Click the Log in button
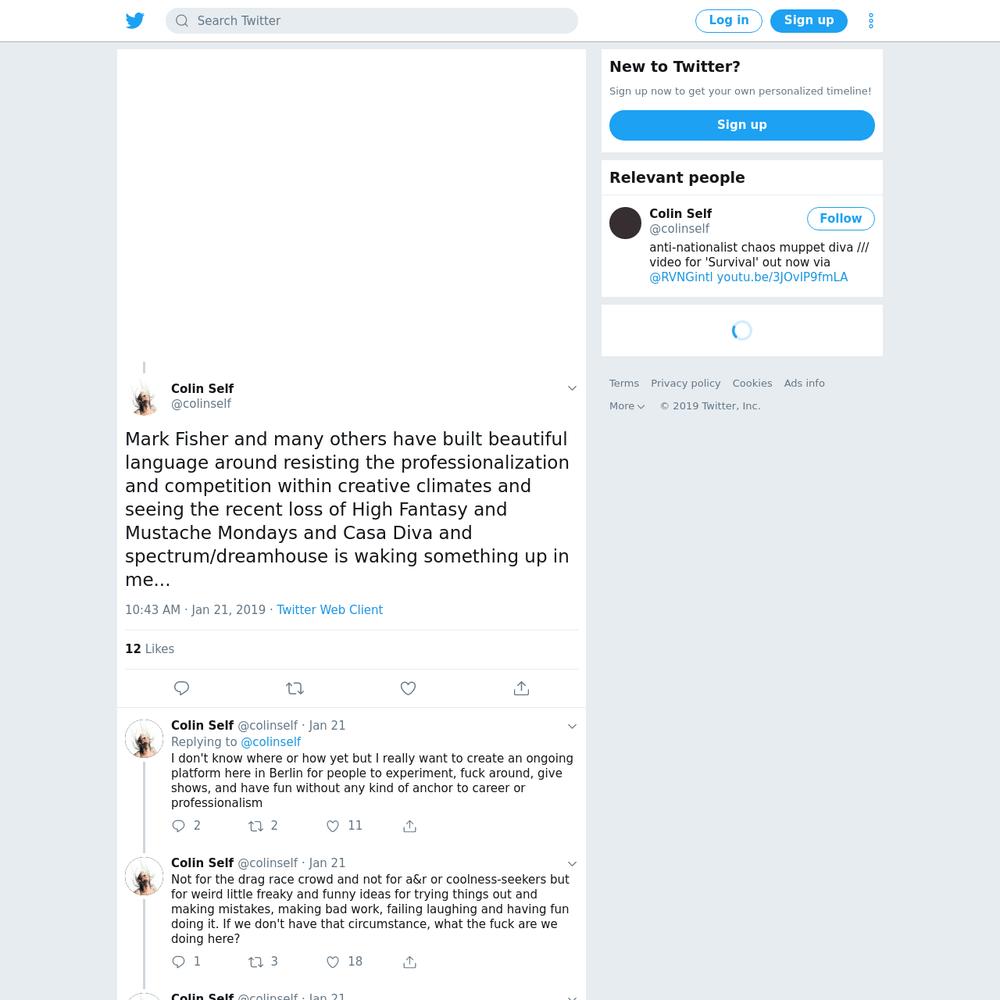 728,20
